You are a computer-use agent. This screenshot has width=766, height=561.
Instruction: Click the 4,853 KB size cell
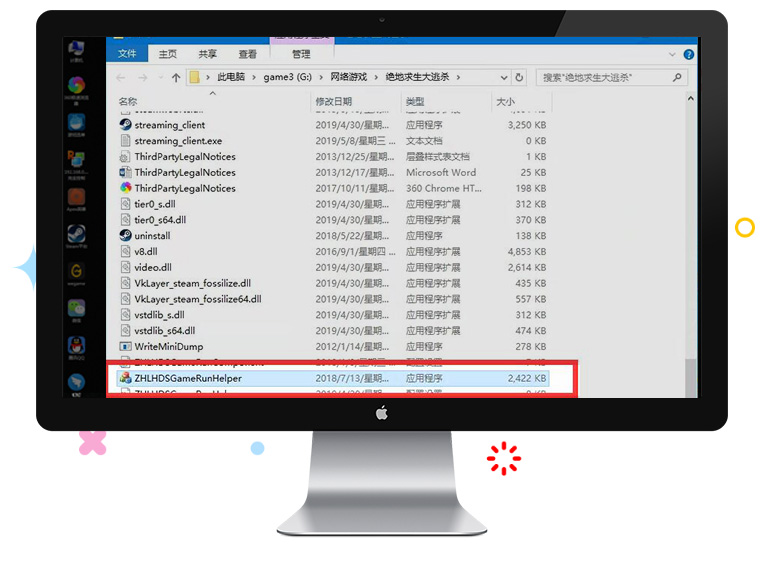click(527, 252)
